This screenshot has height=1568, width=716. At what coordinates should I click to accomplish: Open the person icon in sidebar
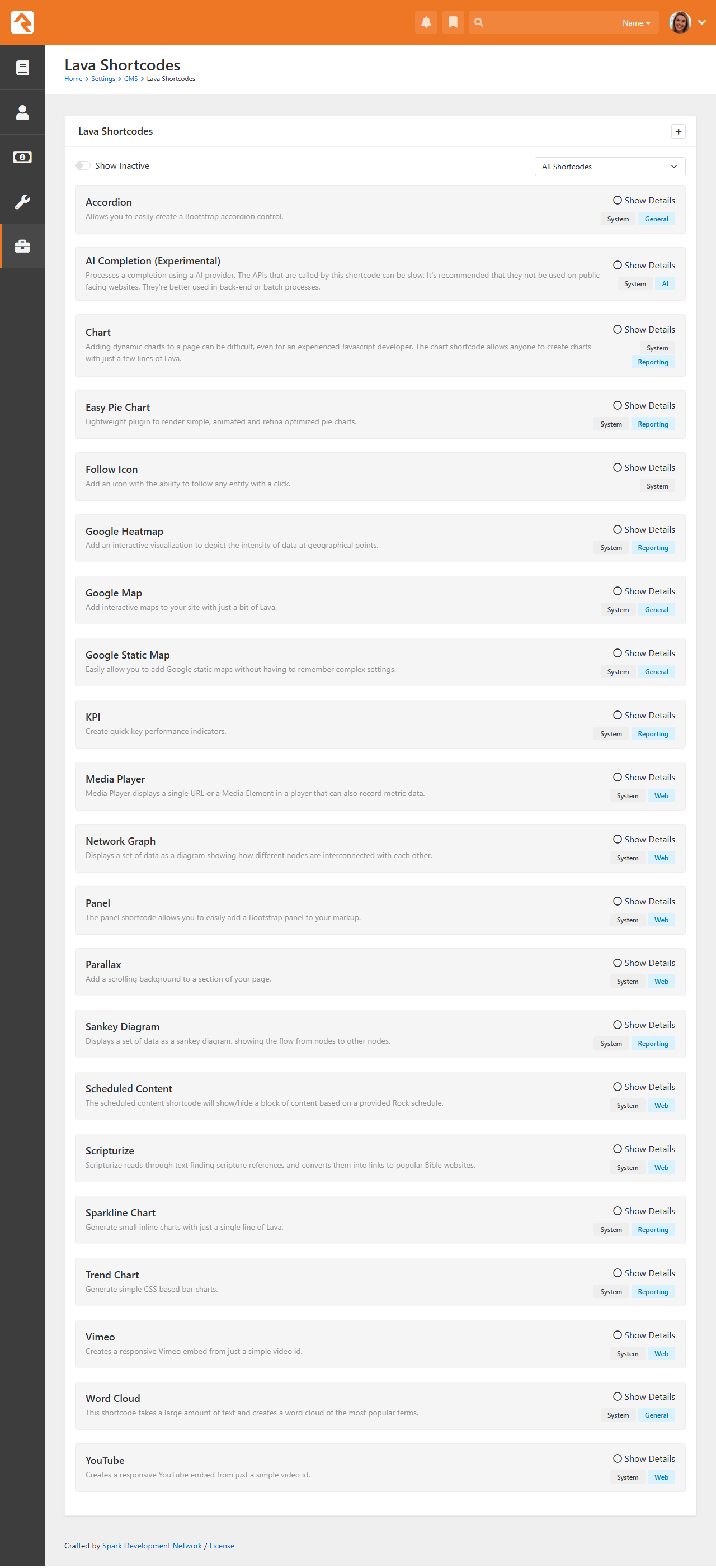point(22,112)
